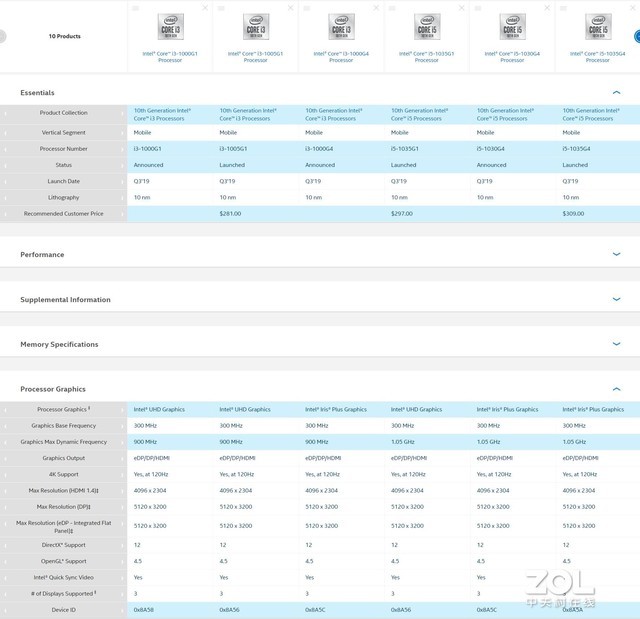Select the Graphics Base Frequency row label
This screenshot has width=640, height=619.
tap(63, 426)
